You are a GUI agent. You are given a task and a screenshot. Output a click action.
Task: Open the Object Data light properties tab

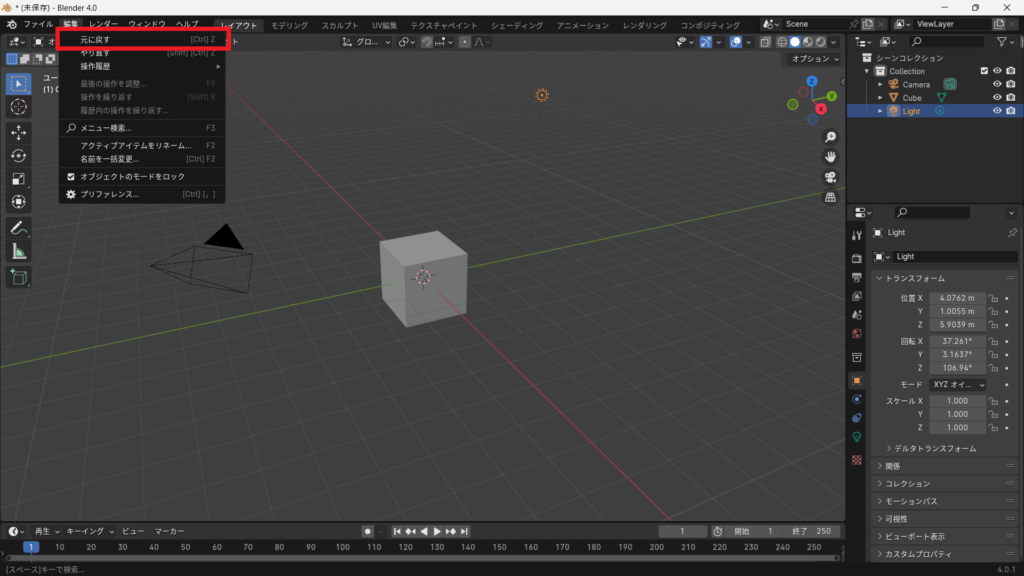coord(857,437)
